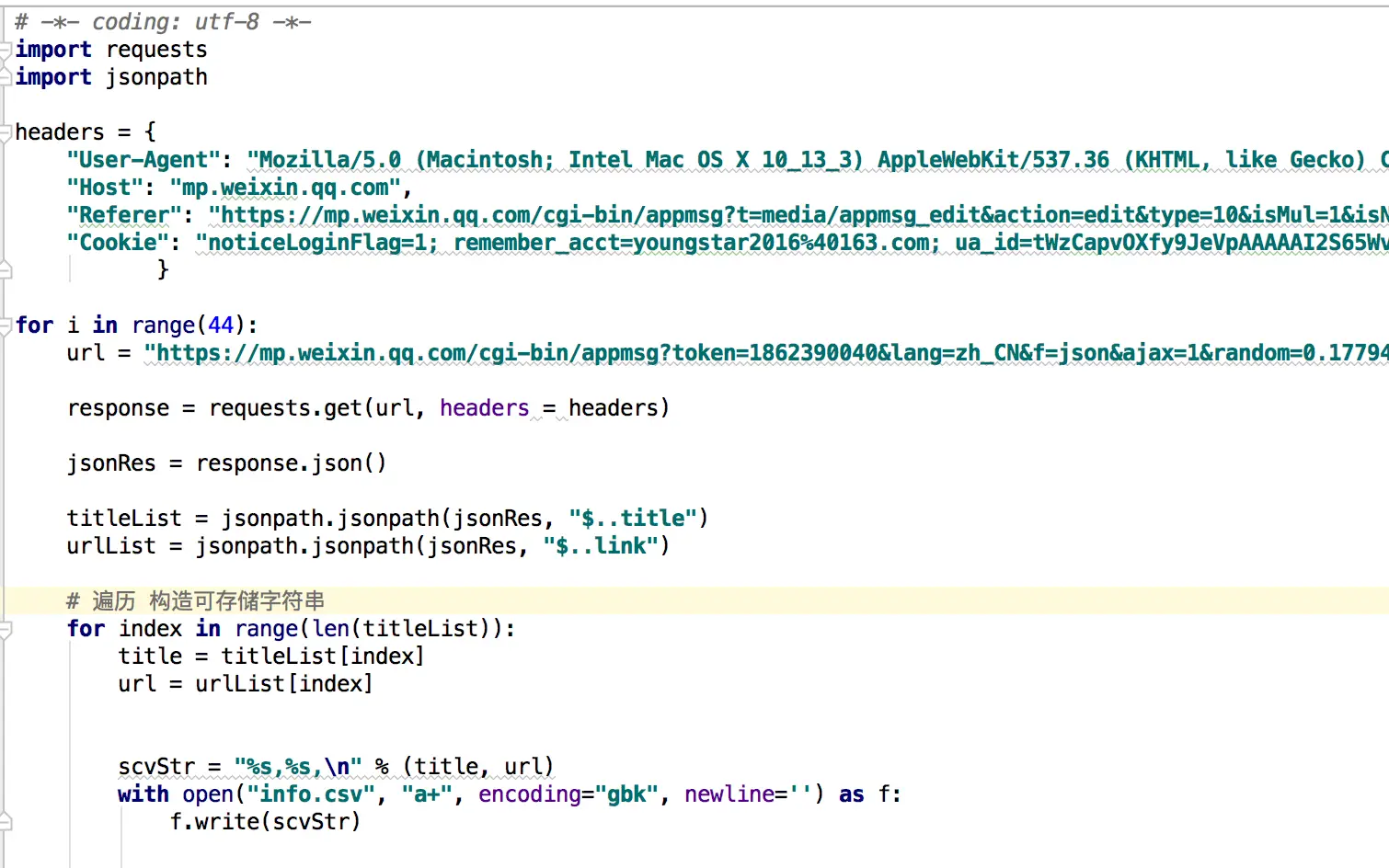Click "titleList[index]" expression
This screenshot has height=868, width=1389.
pyautogui.click(x=323, y=657)
